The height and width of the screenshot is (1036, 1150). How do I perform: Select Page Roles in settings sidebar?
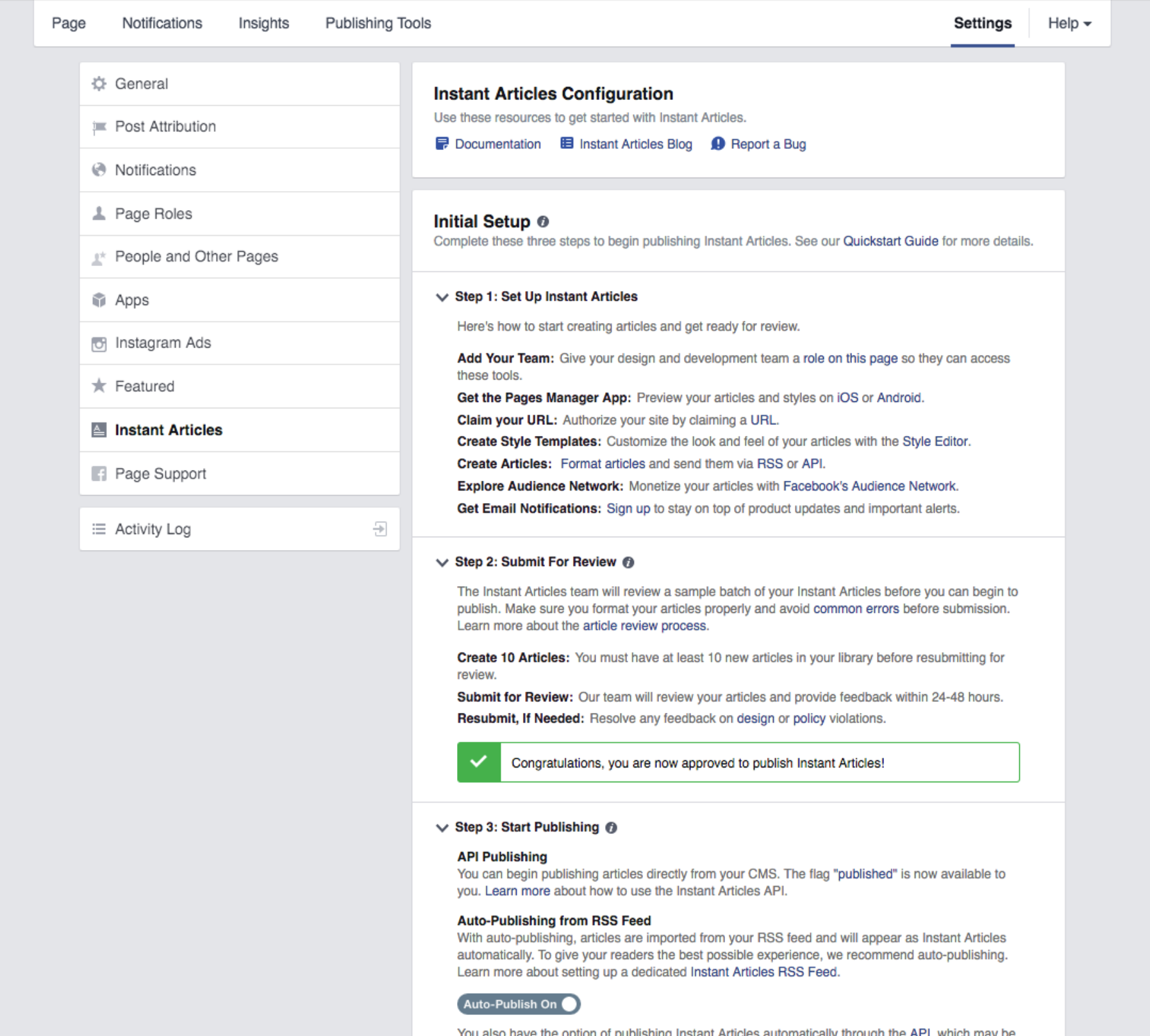(153, 213)
